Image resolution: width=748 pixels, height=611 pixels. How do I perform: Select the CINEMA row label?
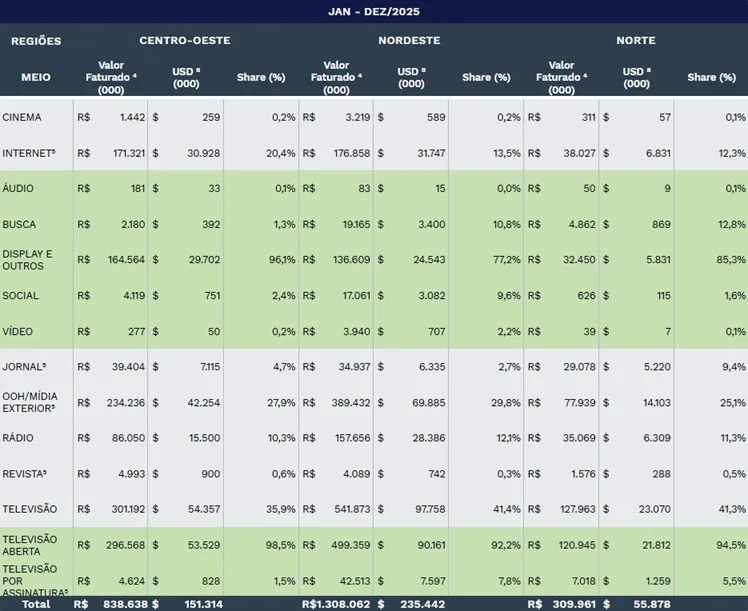tap(22, 117)
